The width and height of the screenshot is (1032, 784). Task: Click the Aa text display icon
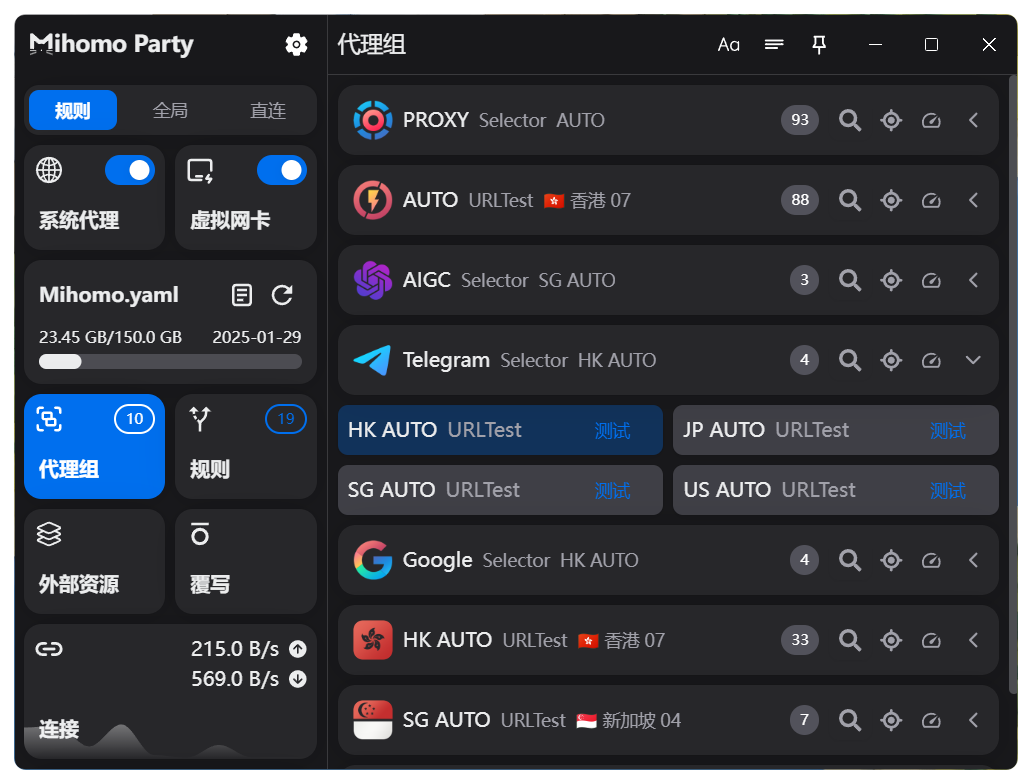click(729, 44)
